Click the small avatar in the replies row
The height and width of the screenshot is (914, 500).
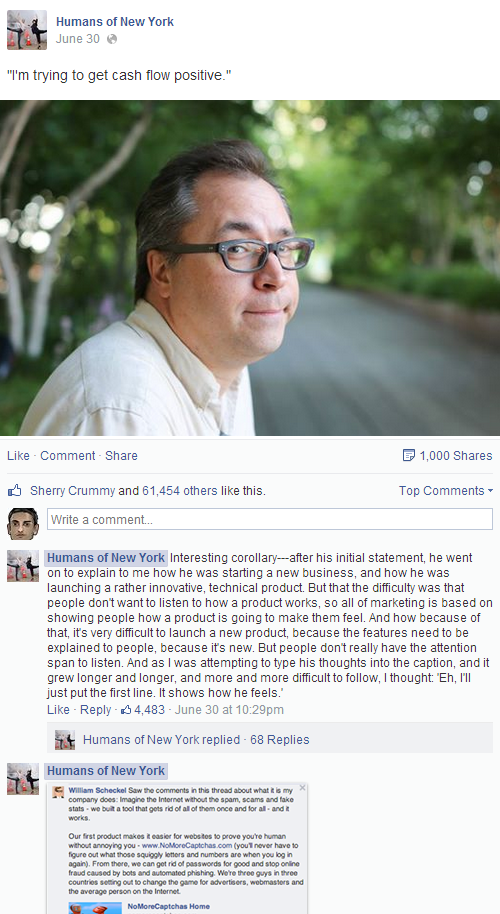pos(65,740)
